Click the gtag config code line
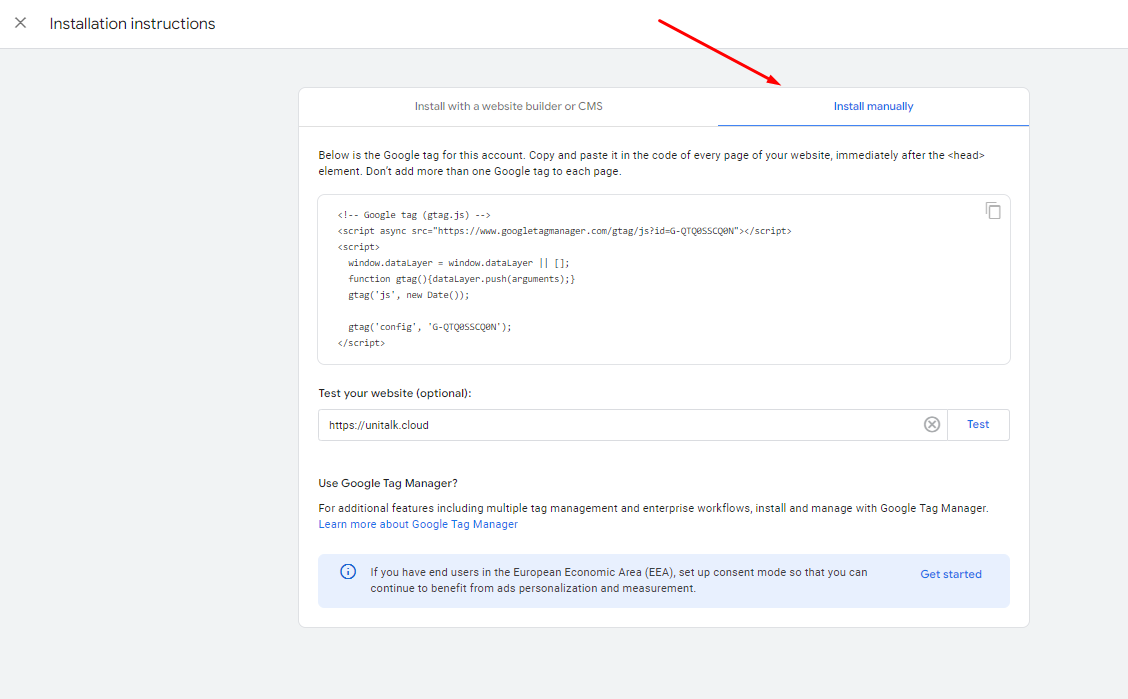This screenshot has height=699, width=1128. coord(429,327)
